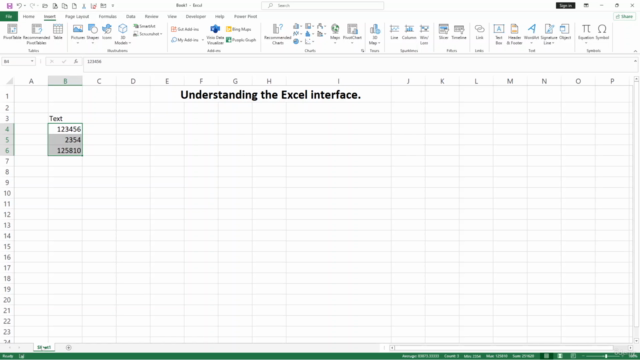Insert an Object from Text group

565,32
